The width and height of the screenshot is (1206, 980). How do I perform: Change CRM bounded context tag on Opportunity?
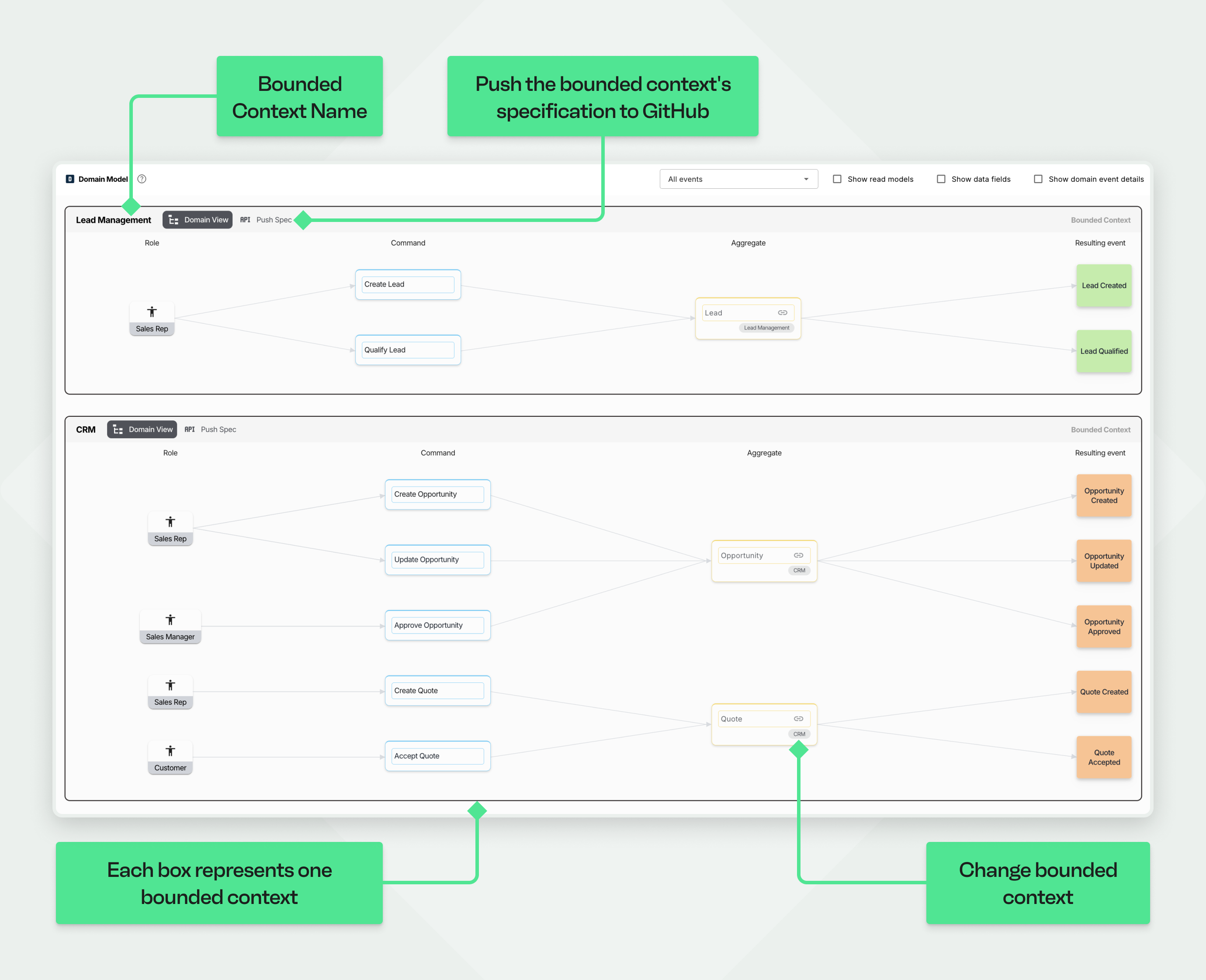point(799,571)
